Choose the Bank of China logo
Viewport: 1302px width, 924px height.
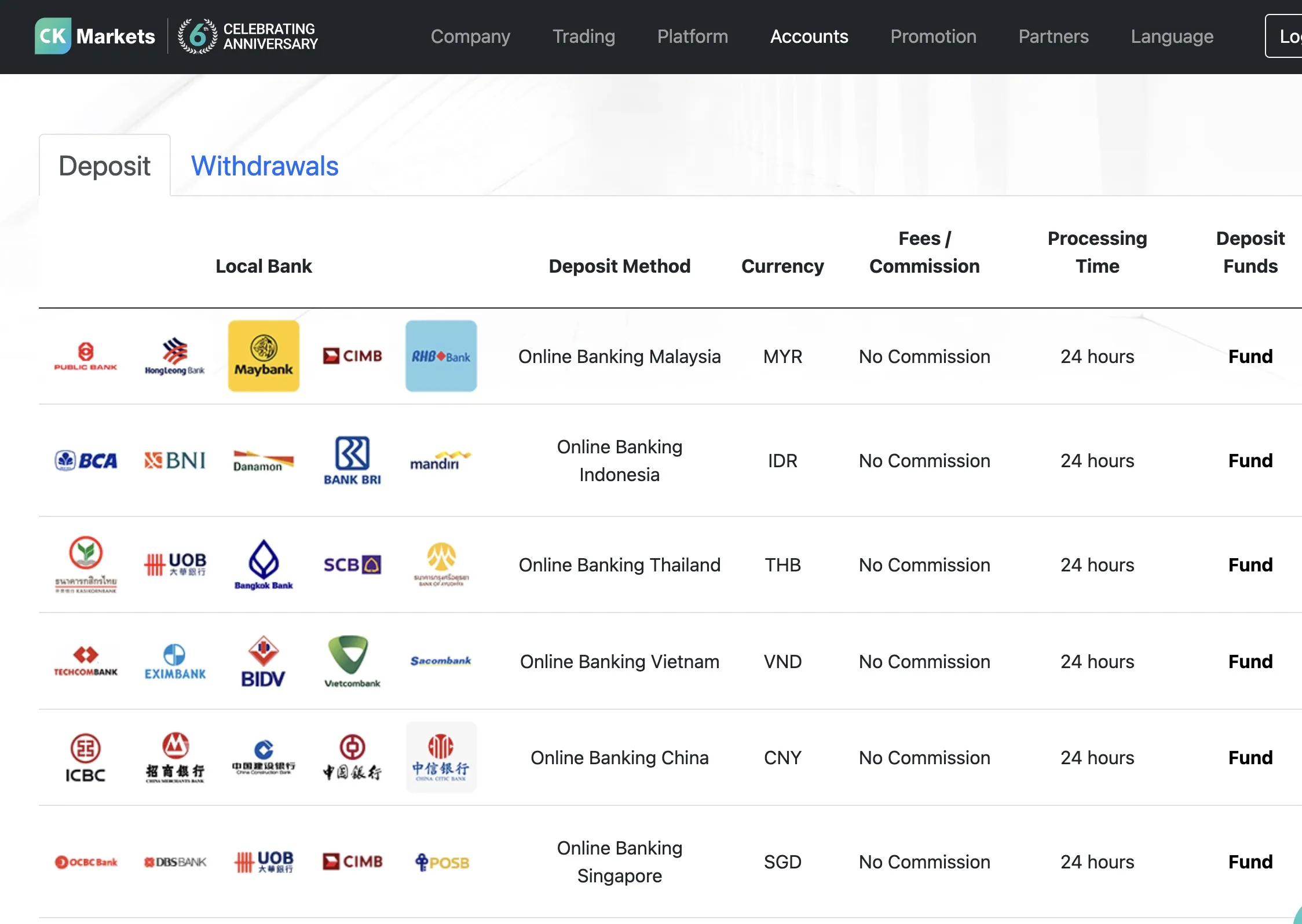352,757
